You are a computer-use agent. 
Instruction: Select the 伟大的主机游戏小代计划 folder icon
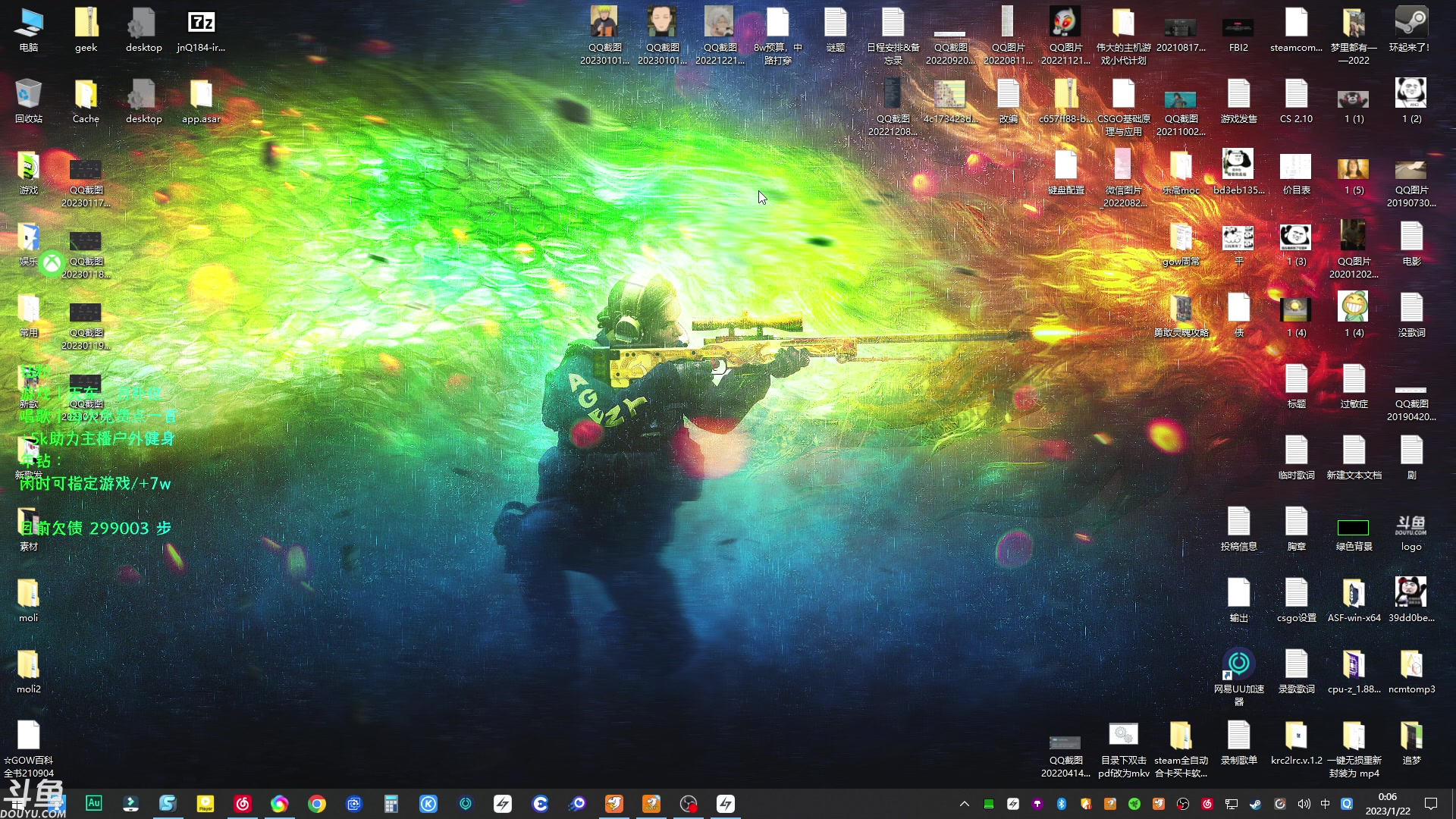1123,34
